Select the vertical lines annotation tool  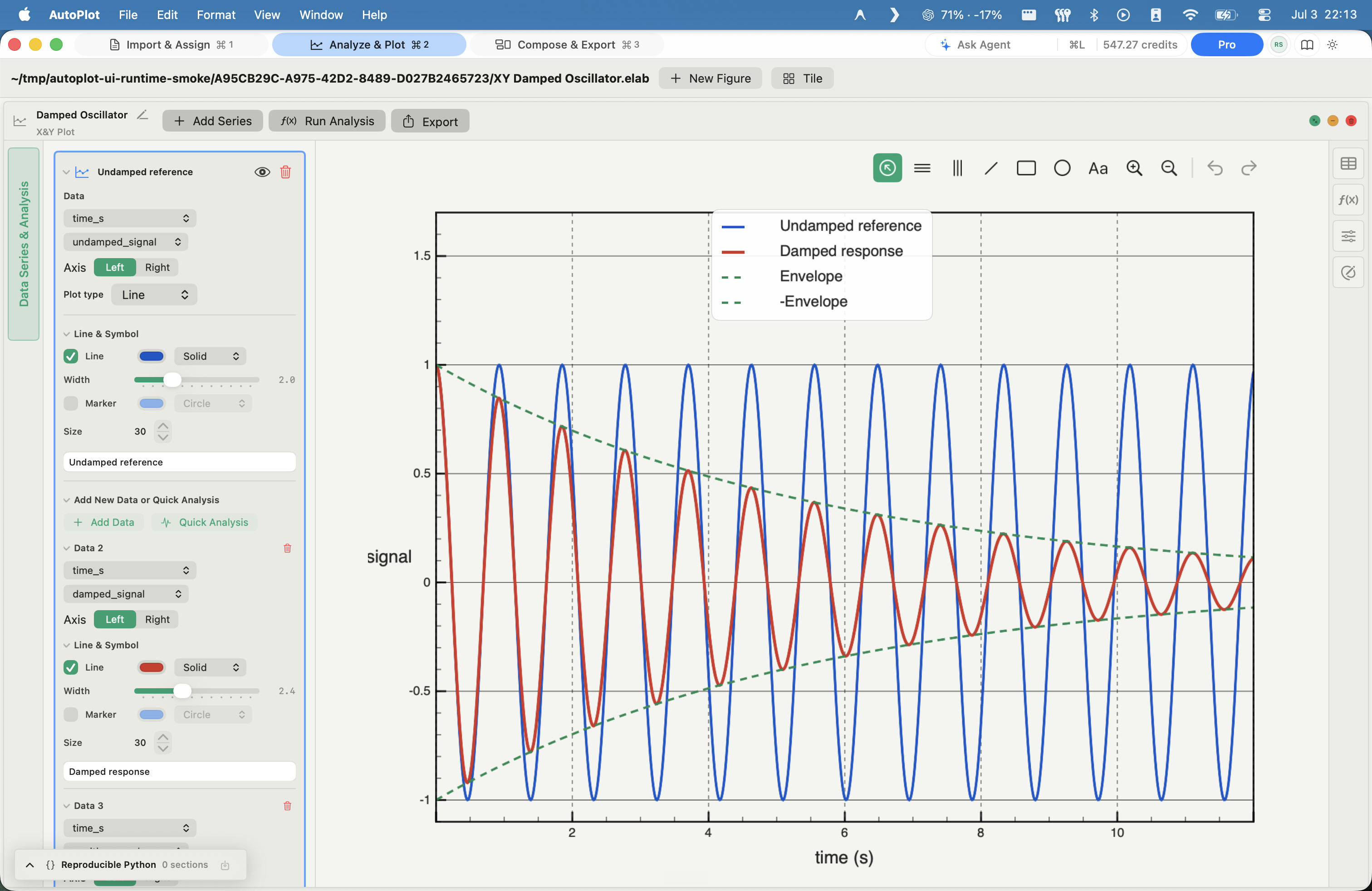(x=957, y=168)
